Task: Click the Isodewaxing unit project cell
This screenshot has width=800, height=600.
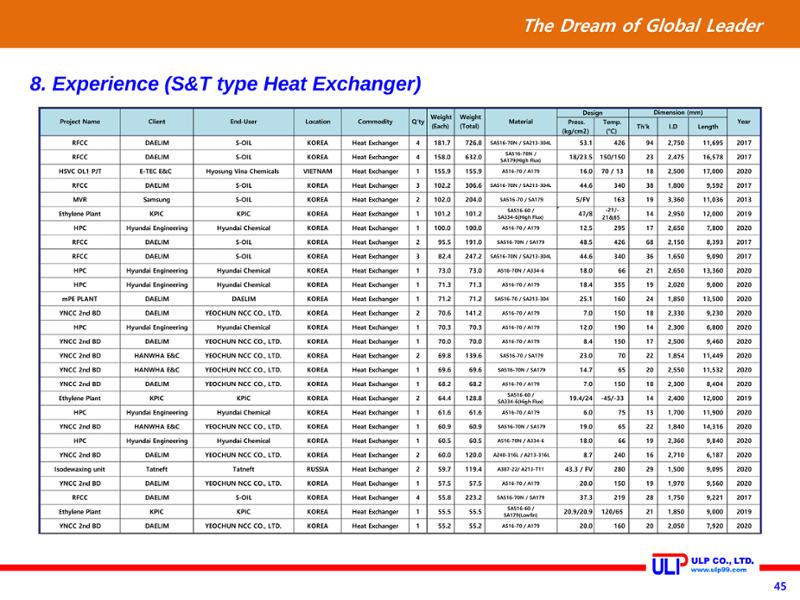Action: (80, 469)
